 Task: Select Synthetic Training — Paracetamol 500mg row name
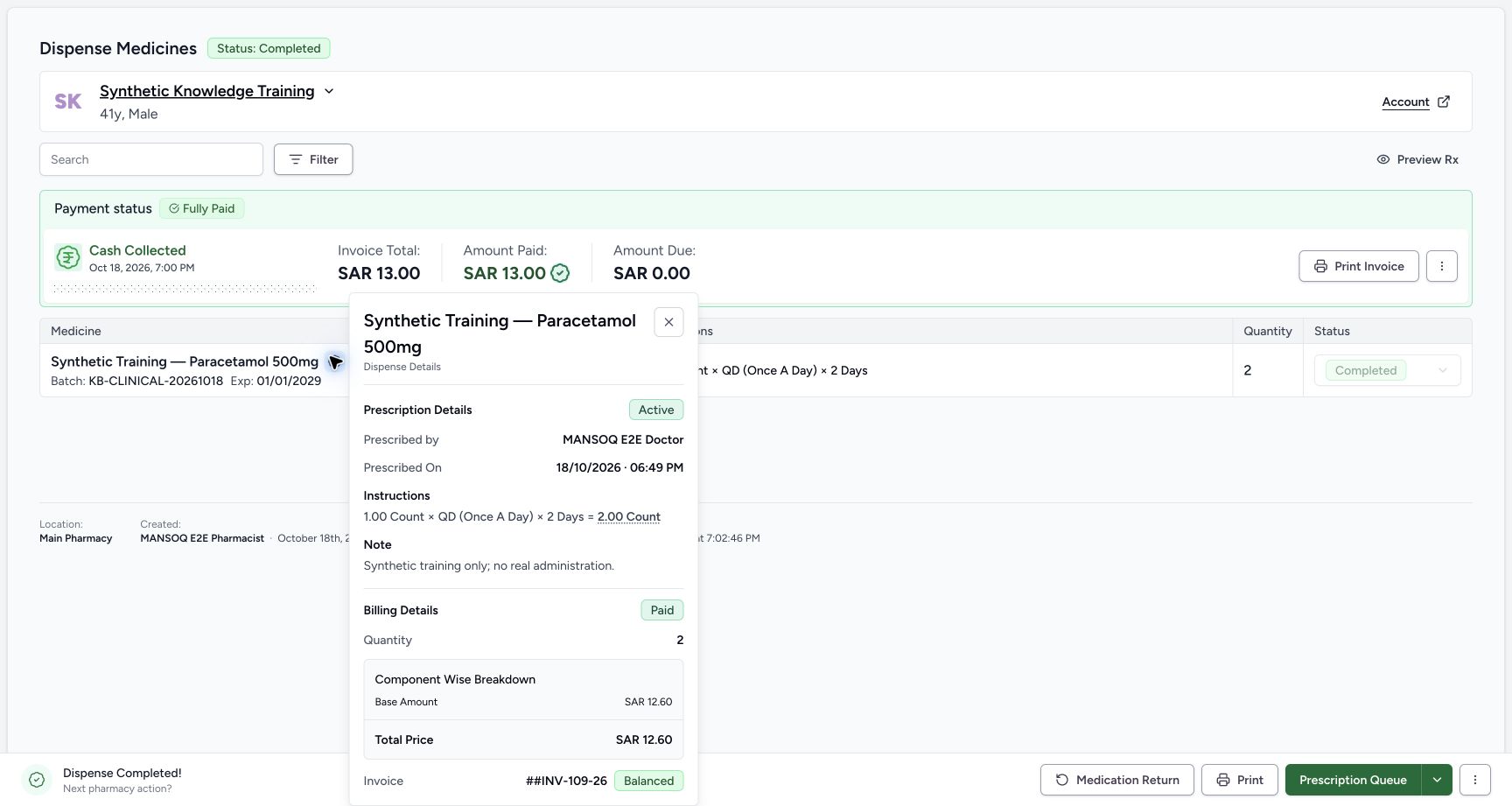(185, 361)
